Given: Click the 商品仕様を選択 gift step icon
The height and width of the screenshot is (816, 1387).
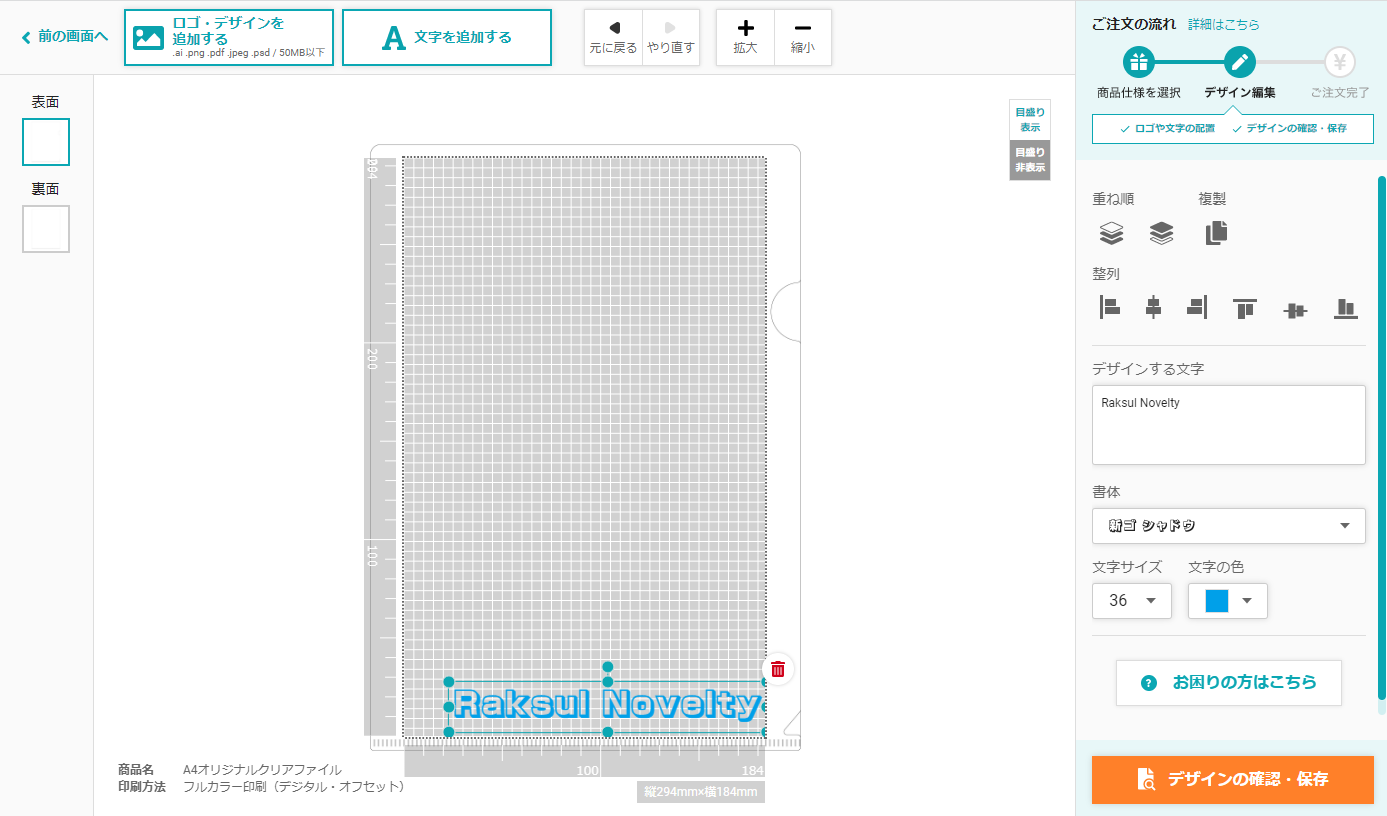Looking at the screenshot, I should [x=1139, y=62].
